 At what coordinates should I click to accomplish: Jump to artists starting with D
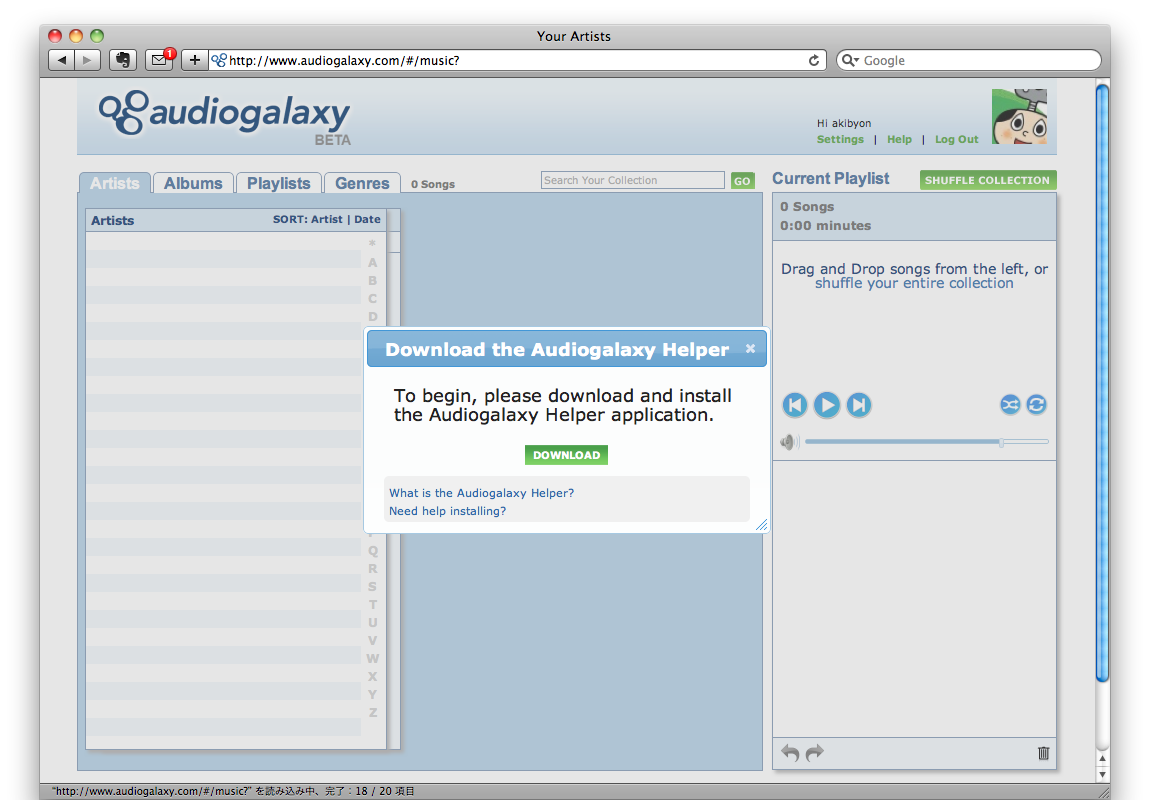pos(373,317)
